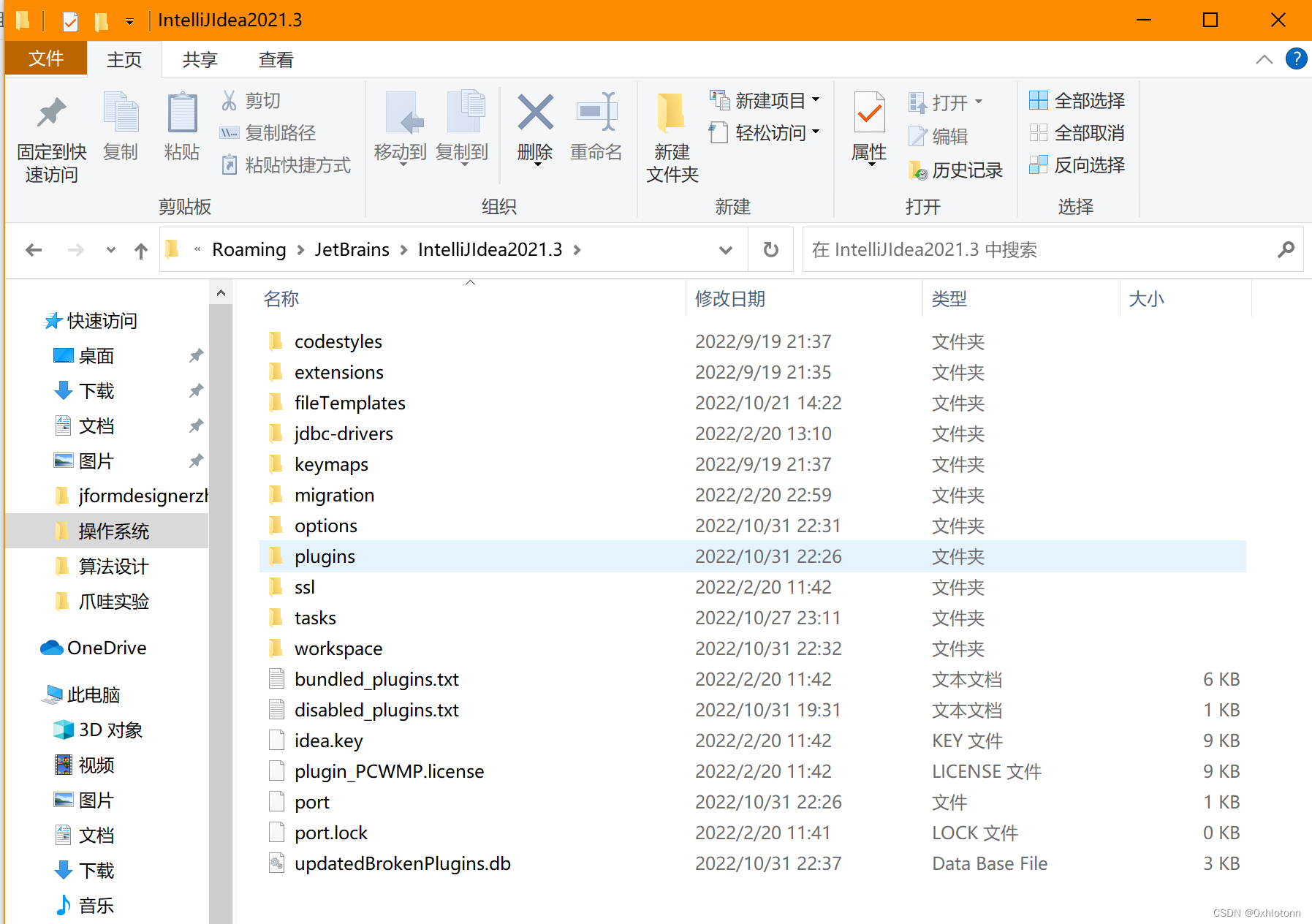Select the workspace folder
Image resolution: width=1312 pixels, height=924 pixels.
pos(753,648)
